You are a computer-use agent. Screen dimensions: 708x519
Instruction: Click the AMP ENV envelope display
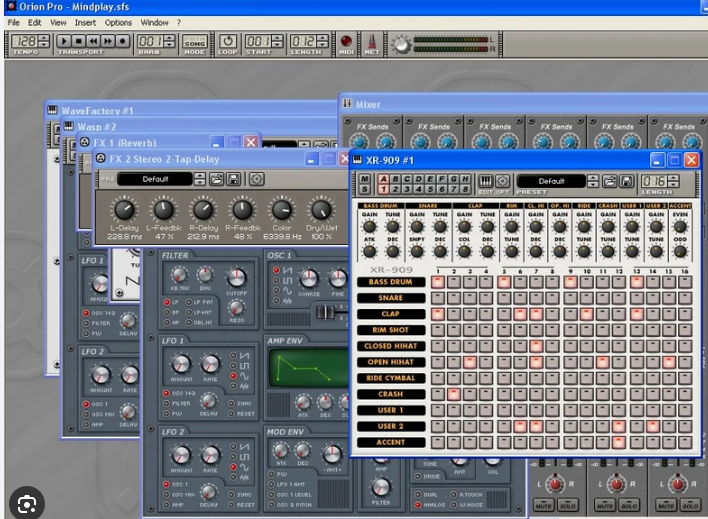tap(308, 367)
